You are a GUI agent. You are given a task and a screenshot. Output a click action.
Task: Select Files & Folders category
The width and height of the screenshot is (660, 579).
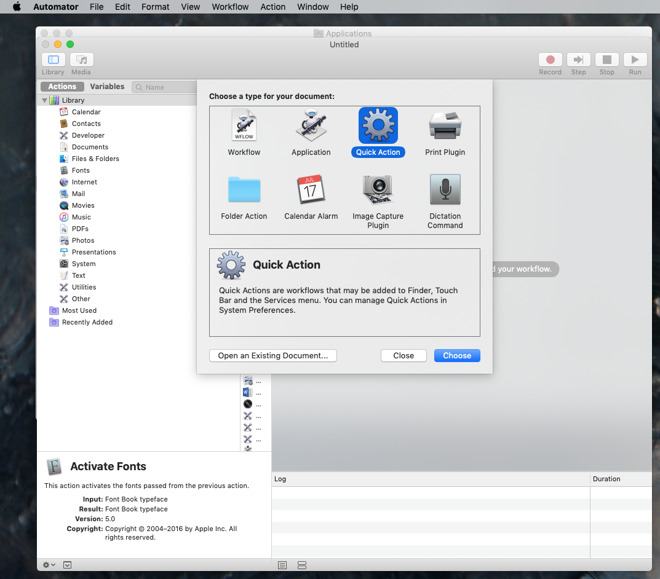pos(95,159)
